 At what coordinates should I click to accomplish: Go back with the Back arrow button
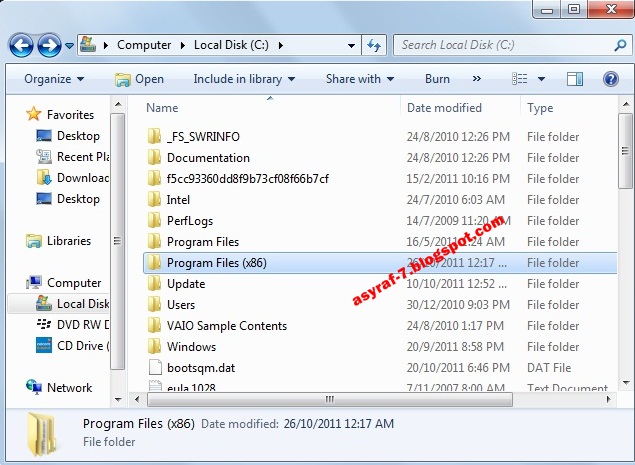pyautogui.click(x=21, y=45)
